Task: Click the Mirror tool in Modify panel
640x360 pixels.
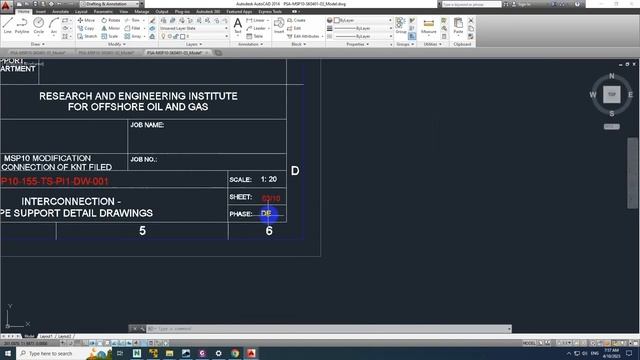Action: coord(111,28)
